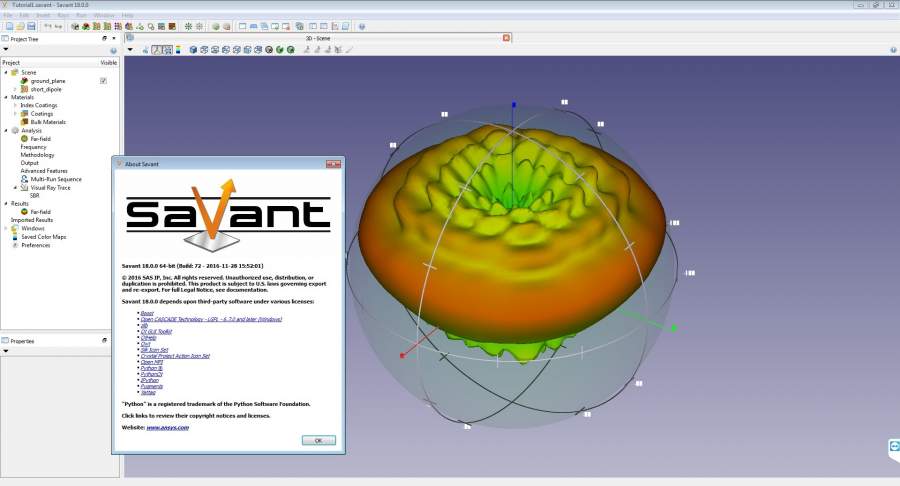Expand the Windows tree node
This screenshot has width=900, height=486.
[6, 228]
